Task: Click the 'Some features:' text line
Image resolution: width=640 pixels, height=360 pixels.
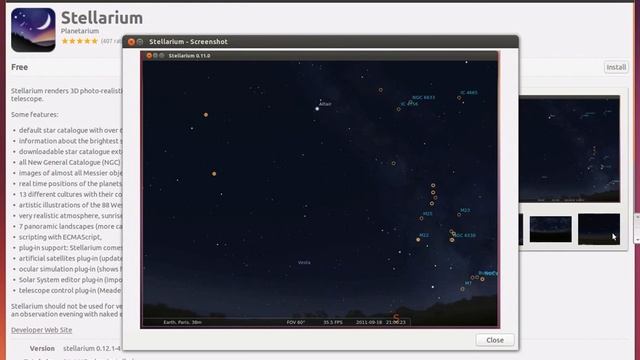Action: [35, 115]
